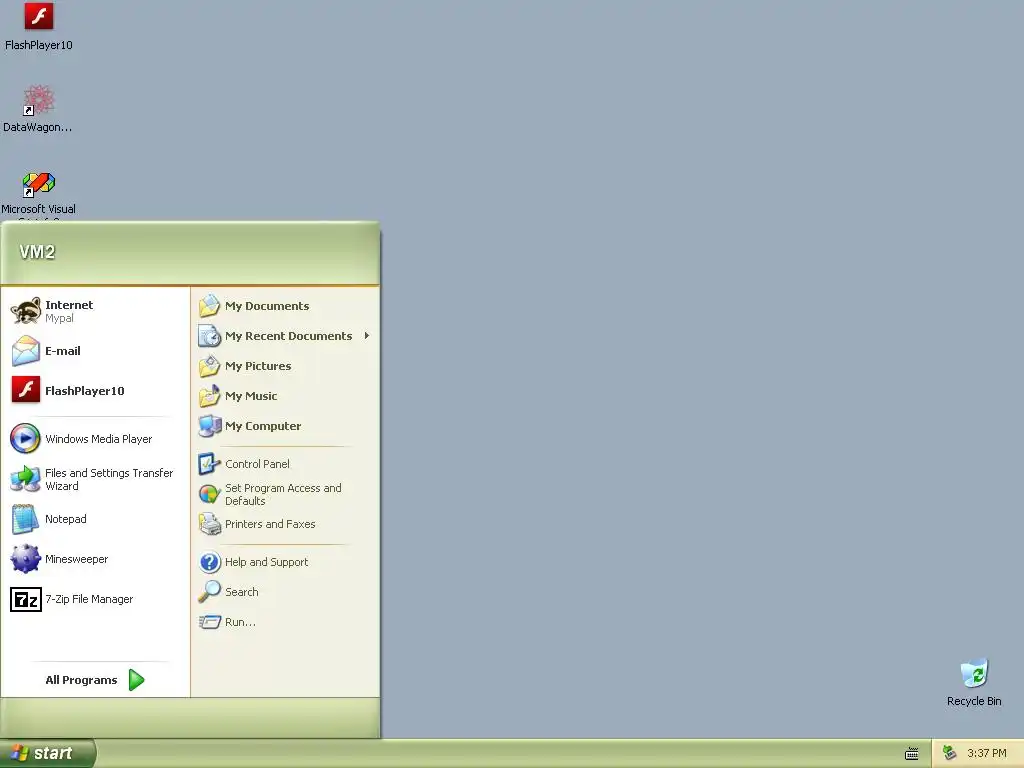Select the DataWagon desktop shortcut icon
The width and height of the screenshot is (1024, 768).
[x=39, y=101]
